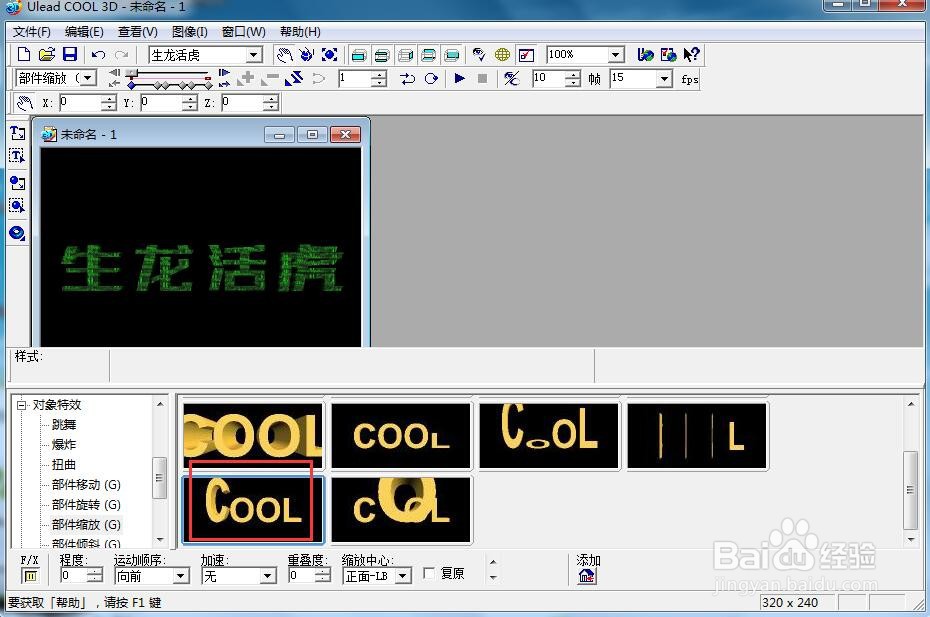The image size is (930, 617).
Task: Select 爆炸 in the effects tree
Action: coord(64,445)
